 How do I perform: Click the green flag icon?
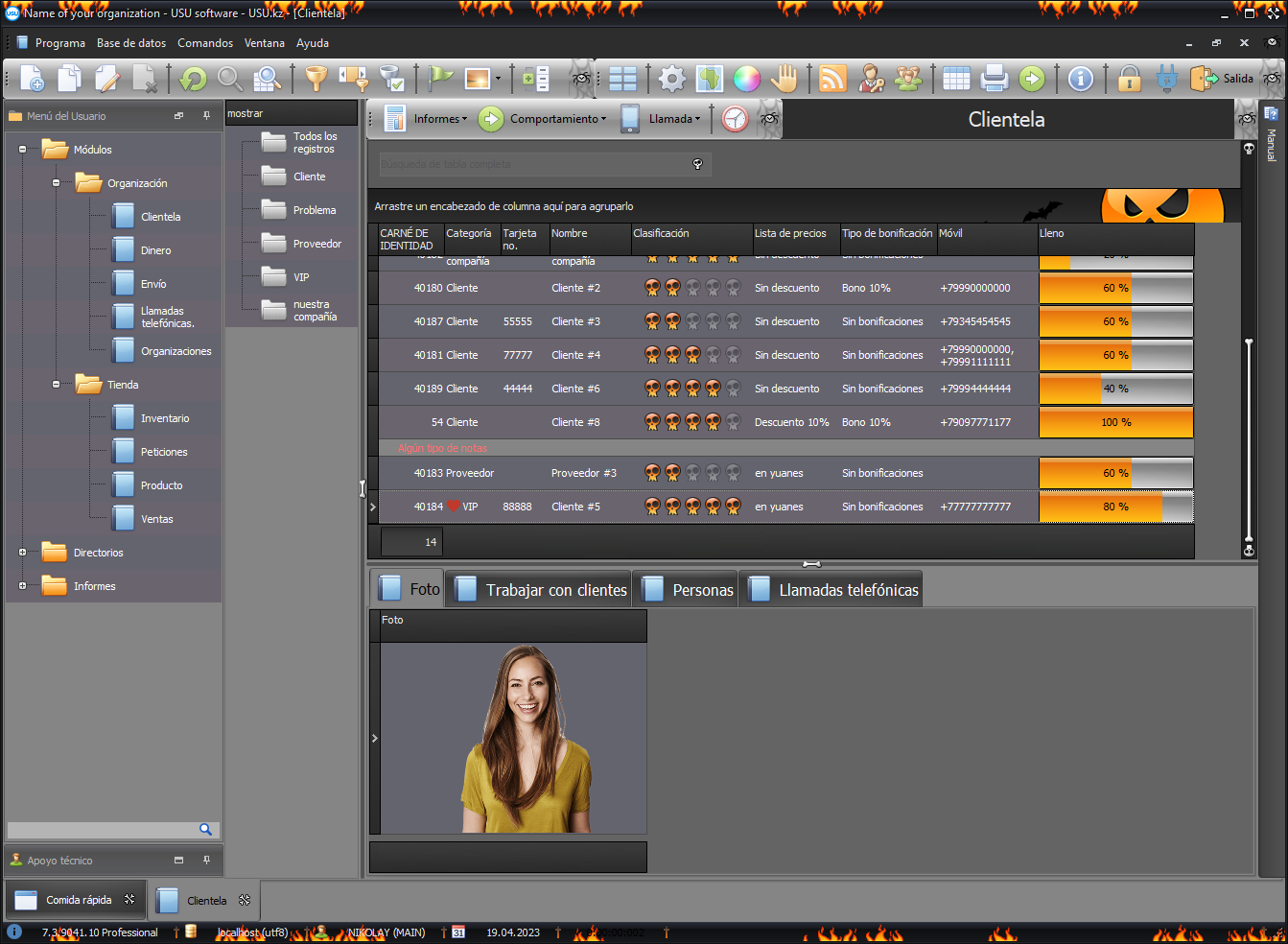click(440, 79)
